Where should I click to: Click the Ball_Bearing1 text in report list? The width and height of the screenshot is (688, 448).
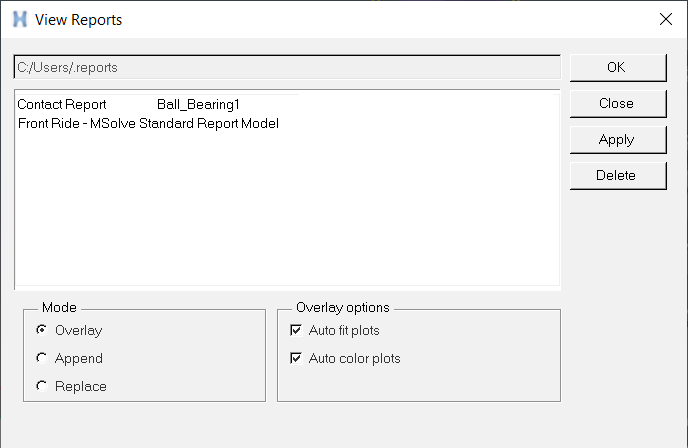click(198, 104)
